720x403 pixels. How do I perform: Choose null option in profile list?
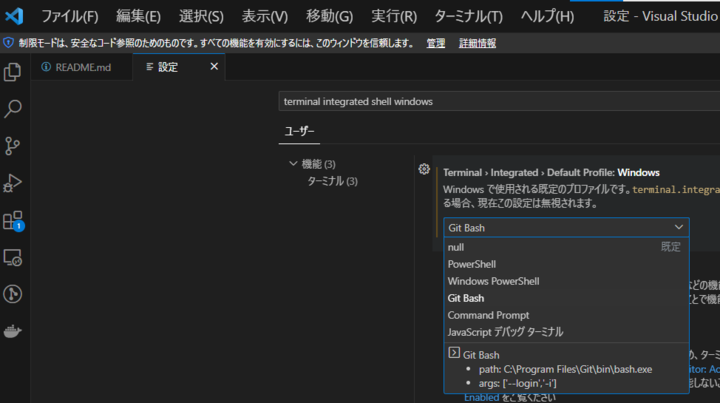click(566, 247)
